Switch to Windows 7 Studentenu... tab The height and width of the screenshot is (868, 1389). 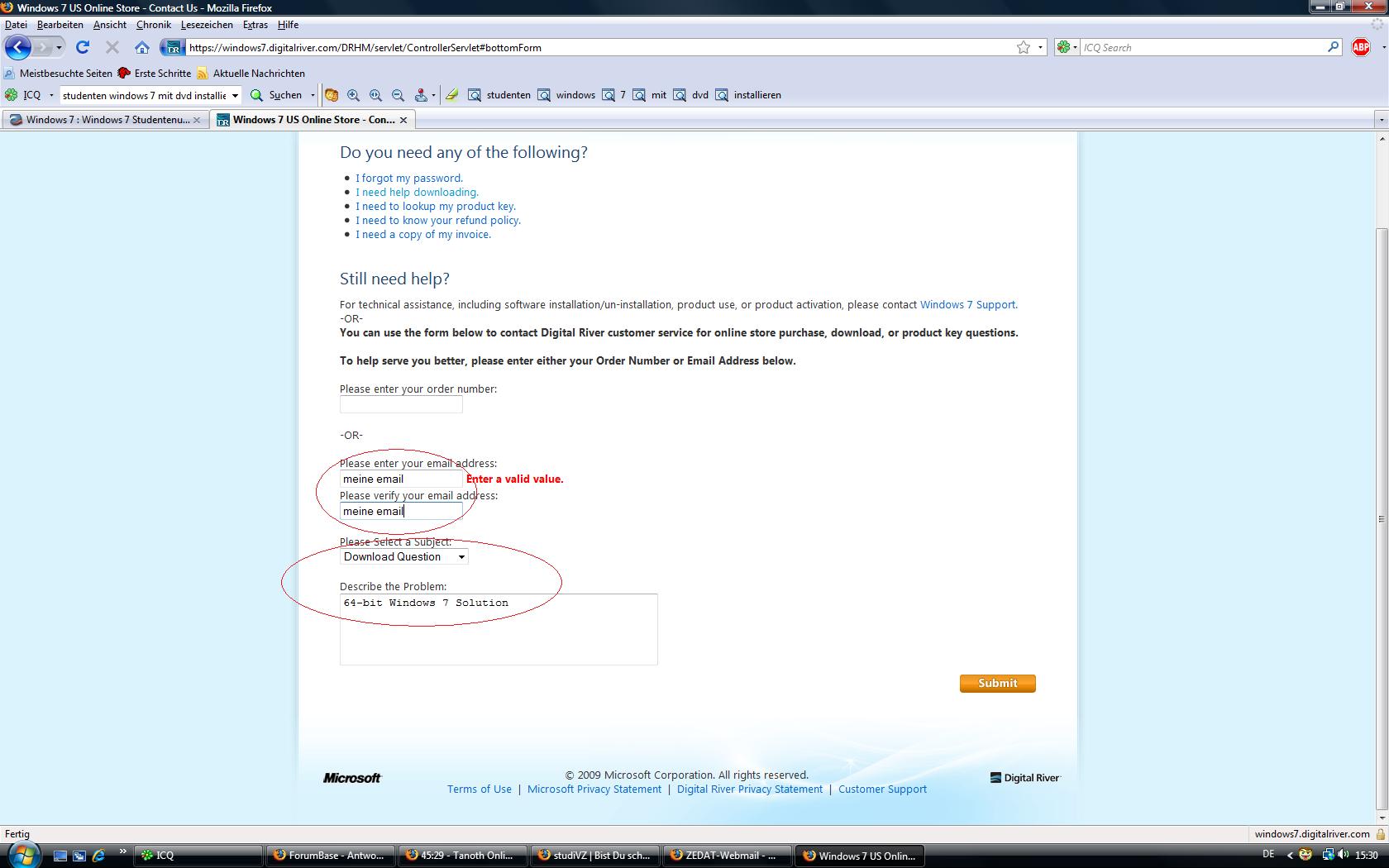click(x=105, y=120)
